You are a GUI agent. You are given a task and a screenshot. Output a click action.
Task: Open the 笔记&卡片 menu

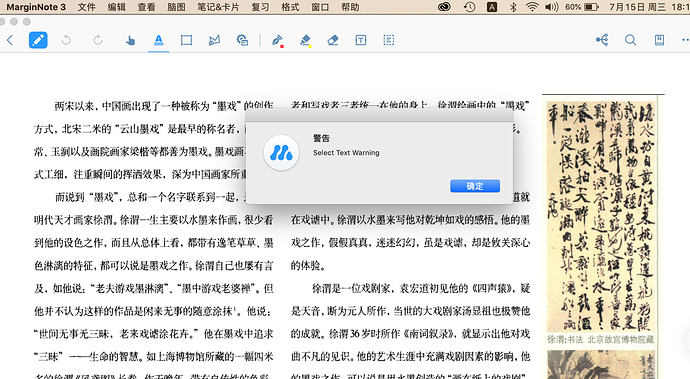[218, 7]
